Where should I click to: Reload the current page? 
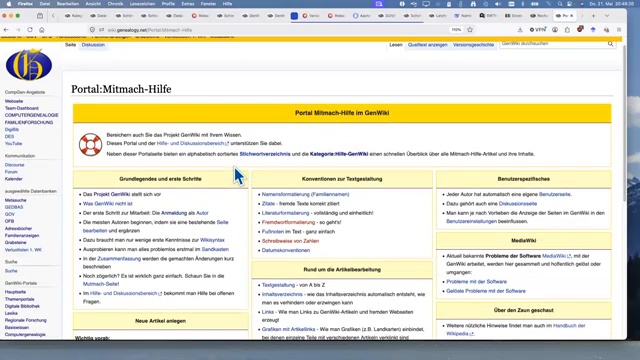(30, 30)
